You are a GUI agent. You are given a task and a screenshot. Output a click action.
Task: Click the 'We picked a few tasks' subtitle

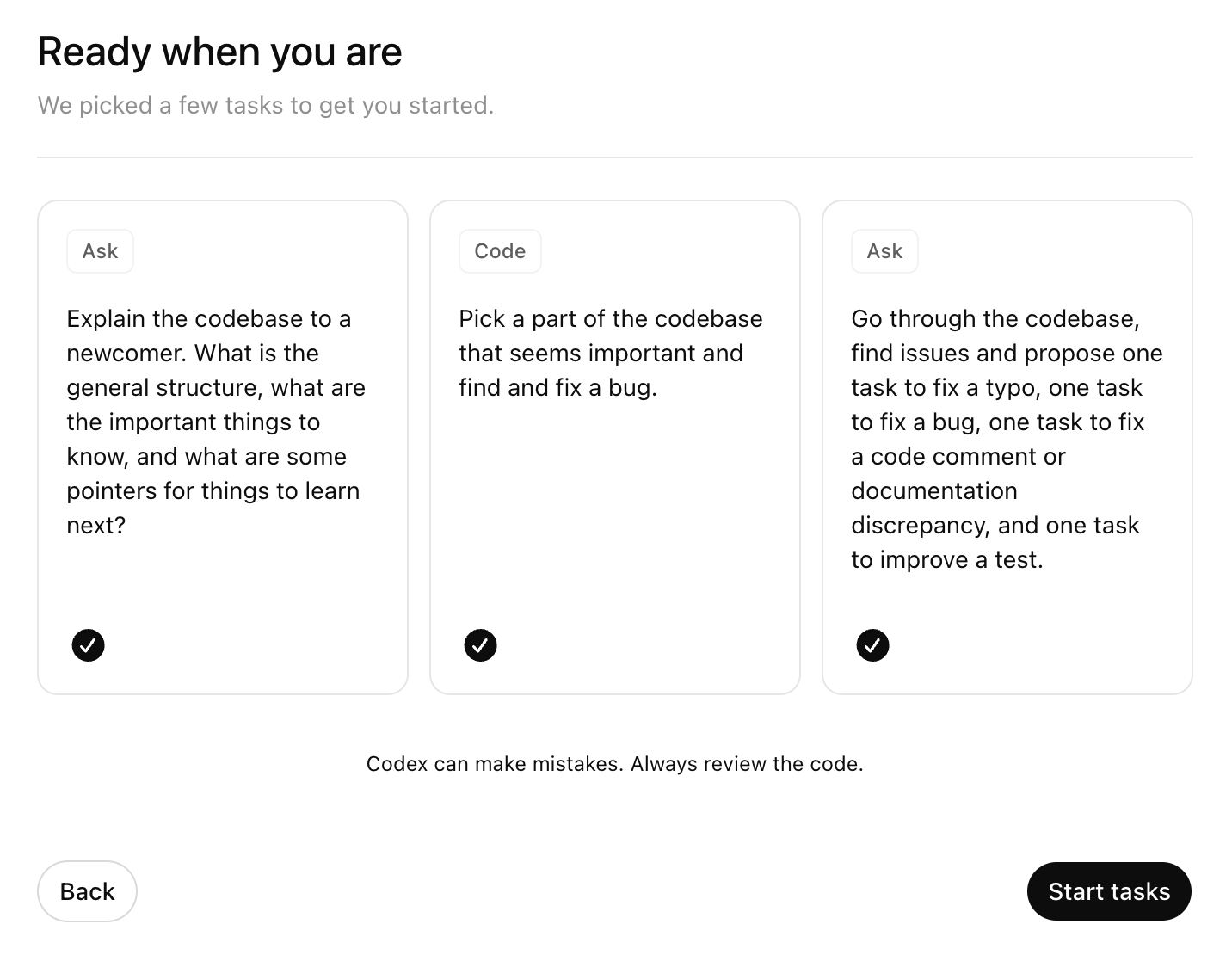click(265, 105)
